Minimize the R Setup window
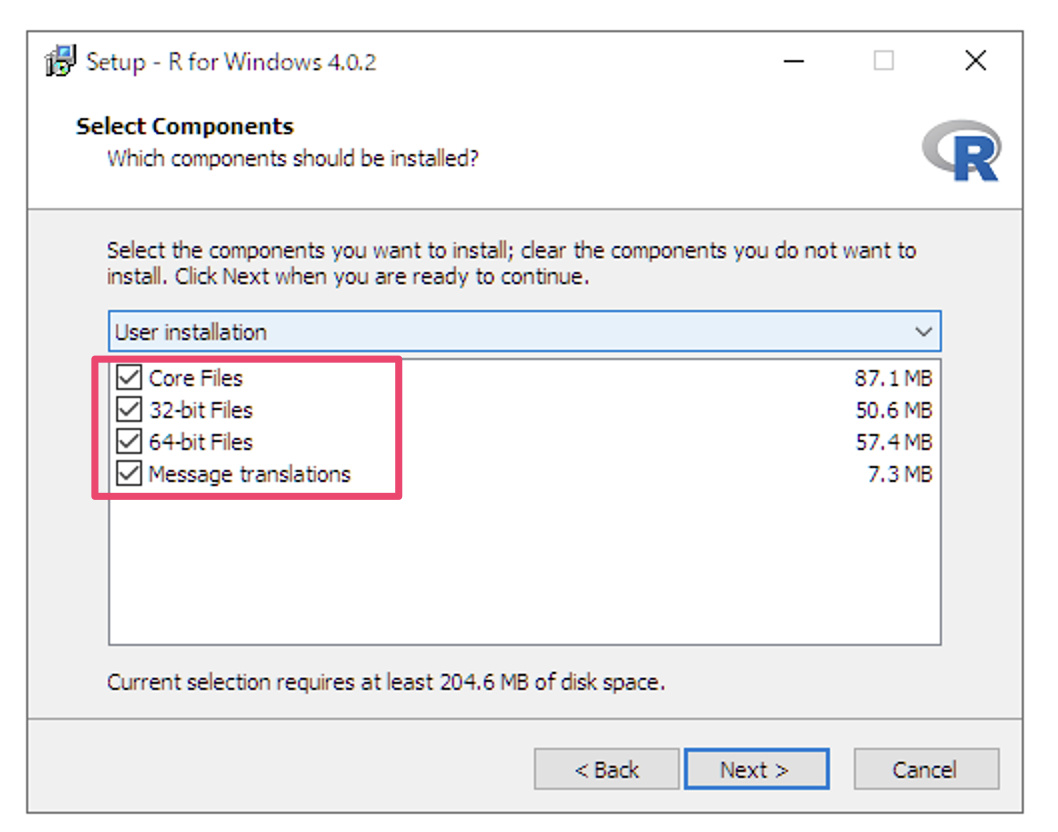 (794, 61)
